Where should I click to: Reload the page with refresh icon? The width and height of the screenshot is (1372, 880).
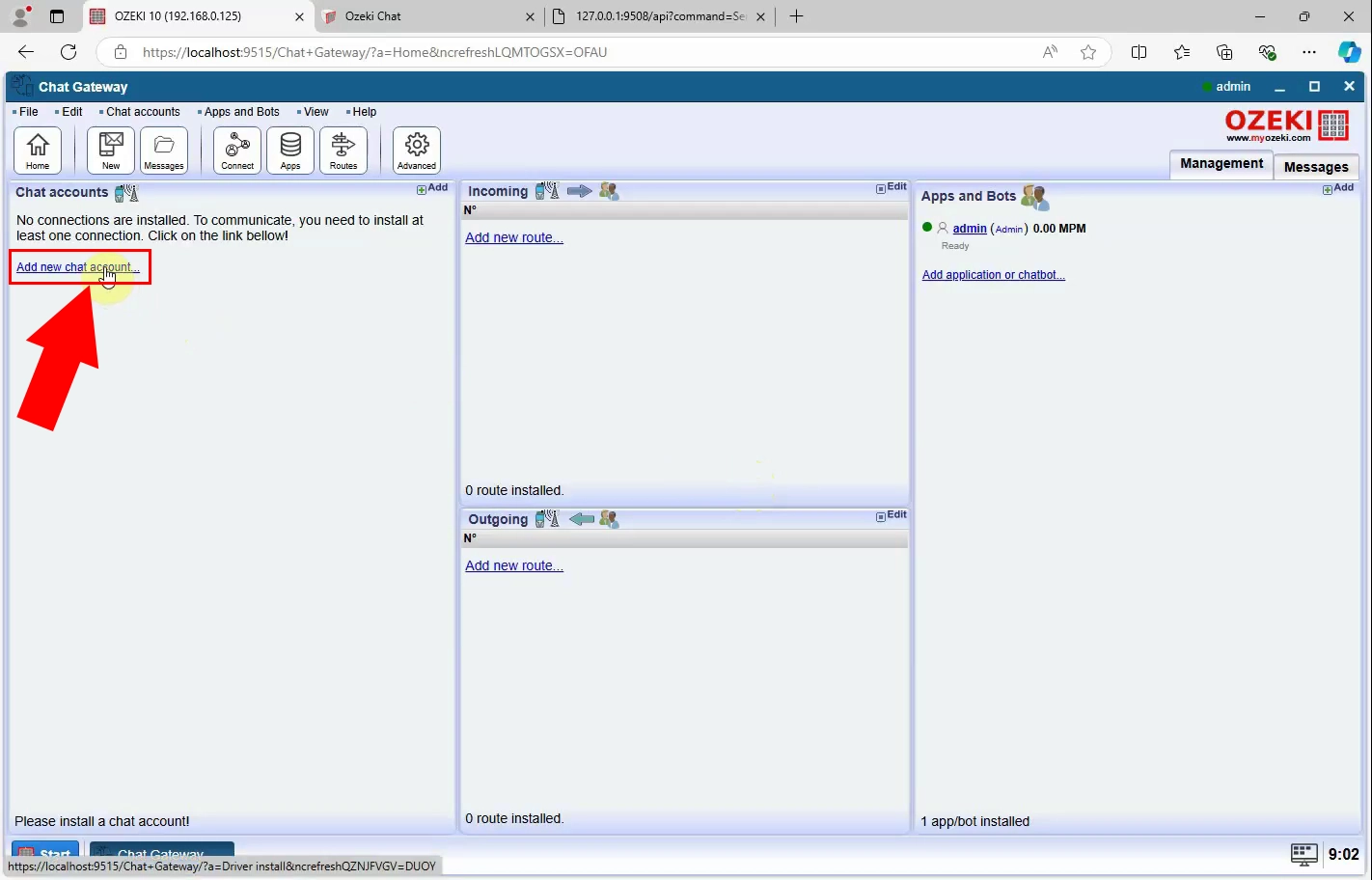(69, 52)
